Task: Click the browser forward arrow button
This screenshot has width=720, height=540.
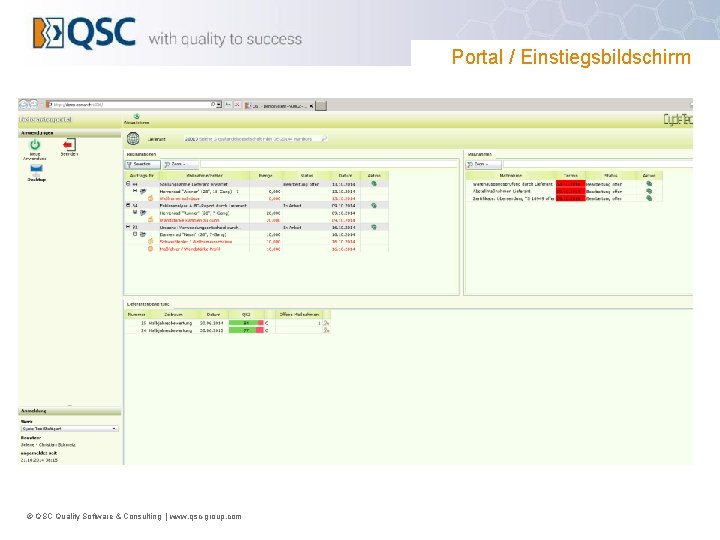Action: (x=34, y=105)
